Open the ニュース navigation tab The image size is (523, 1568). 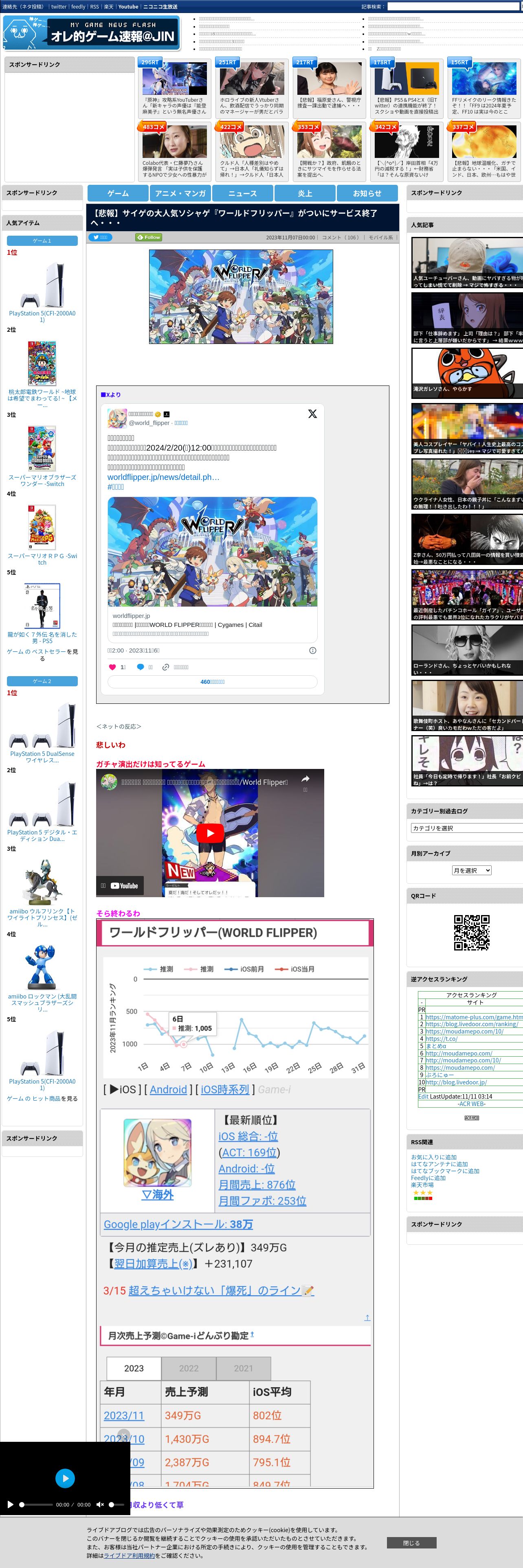click(x=242, y=193)
